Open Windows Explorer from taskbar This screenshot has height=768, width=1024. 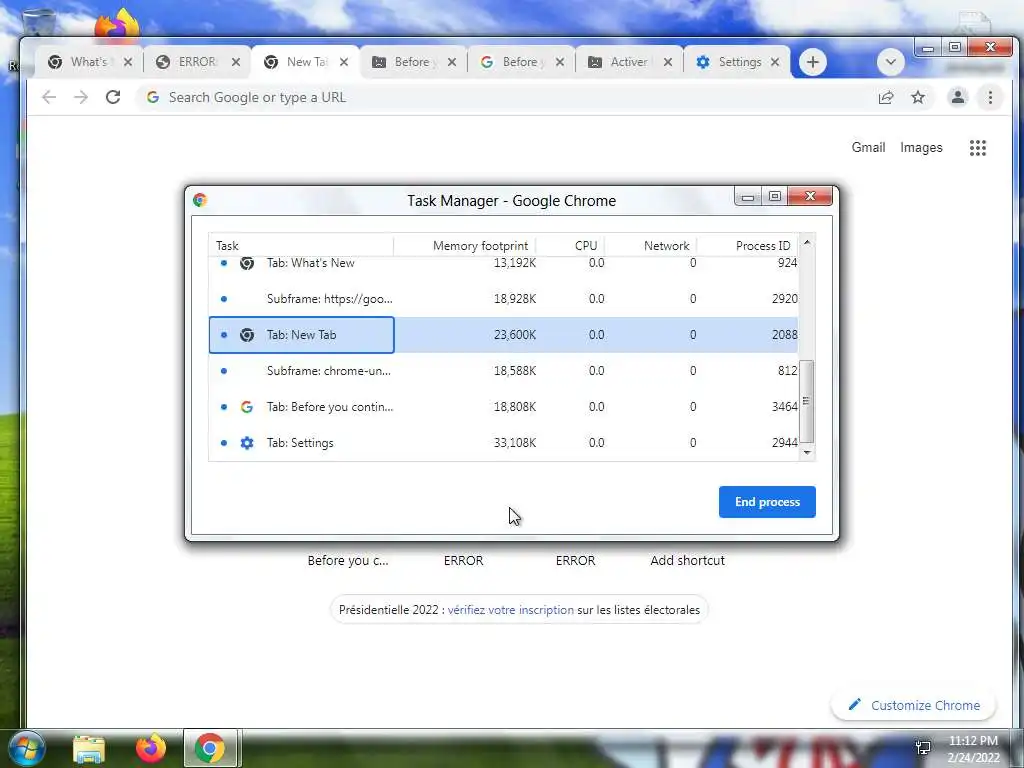[89, 748]
